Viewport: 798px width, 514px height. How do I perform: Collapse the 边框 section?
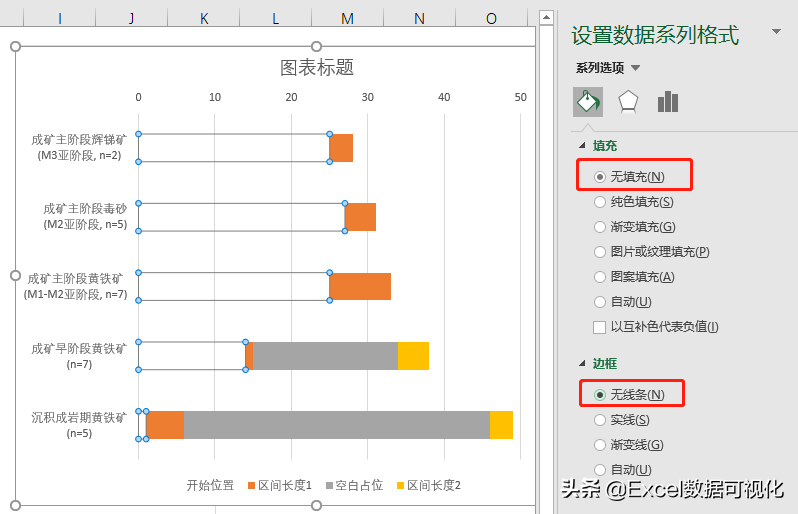coord(582,363)
